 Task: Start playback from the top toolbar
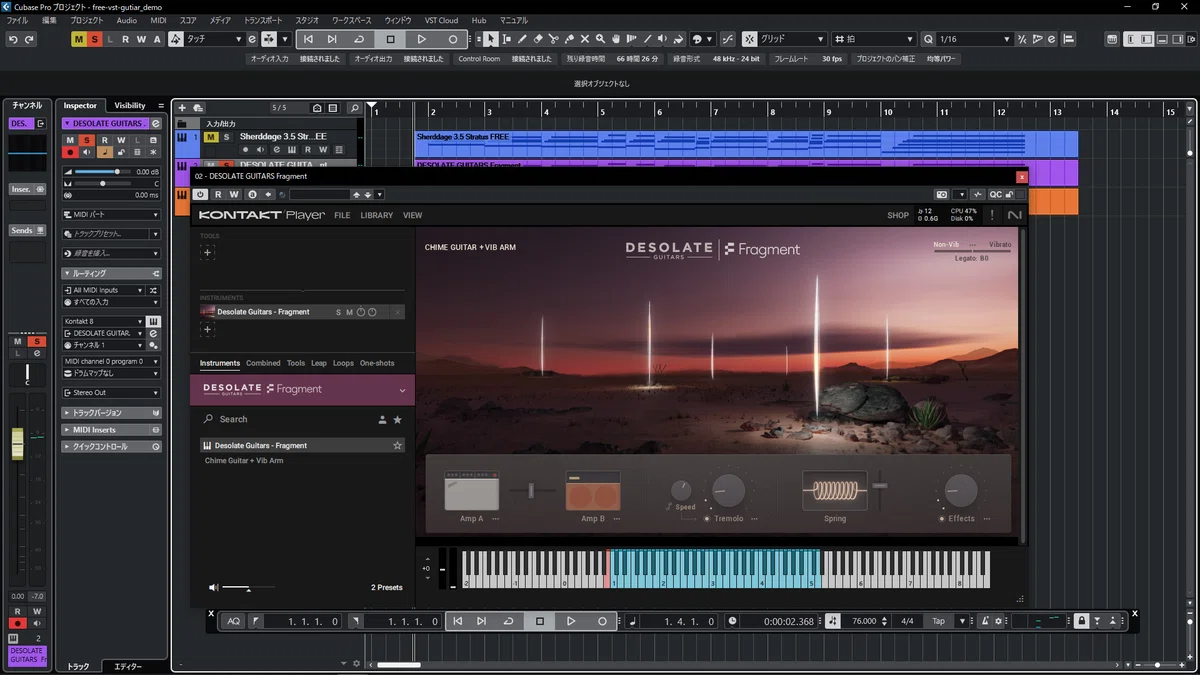[x=421, y=39]
